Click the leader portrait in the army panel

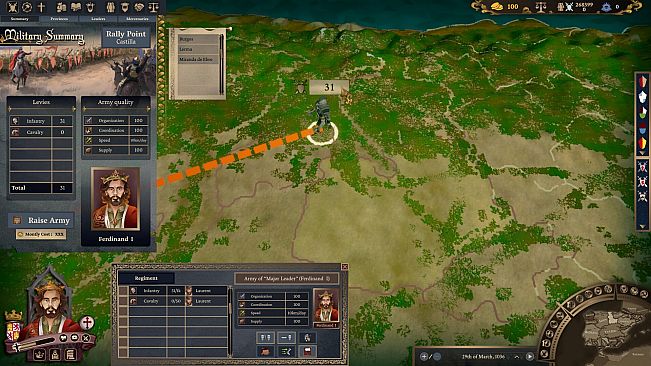[326, 306]
